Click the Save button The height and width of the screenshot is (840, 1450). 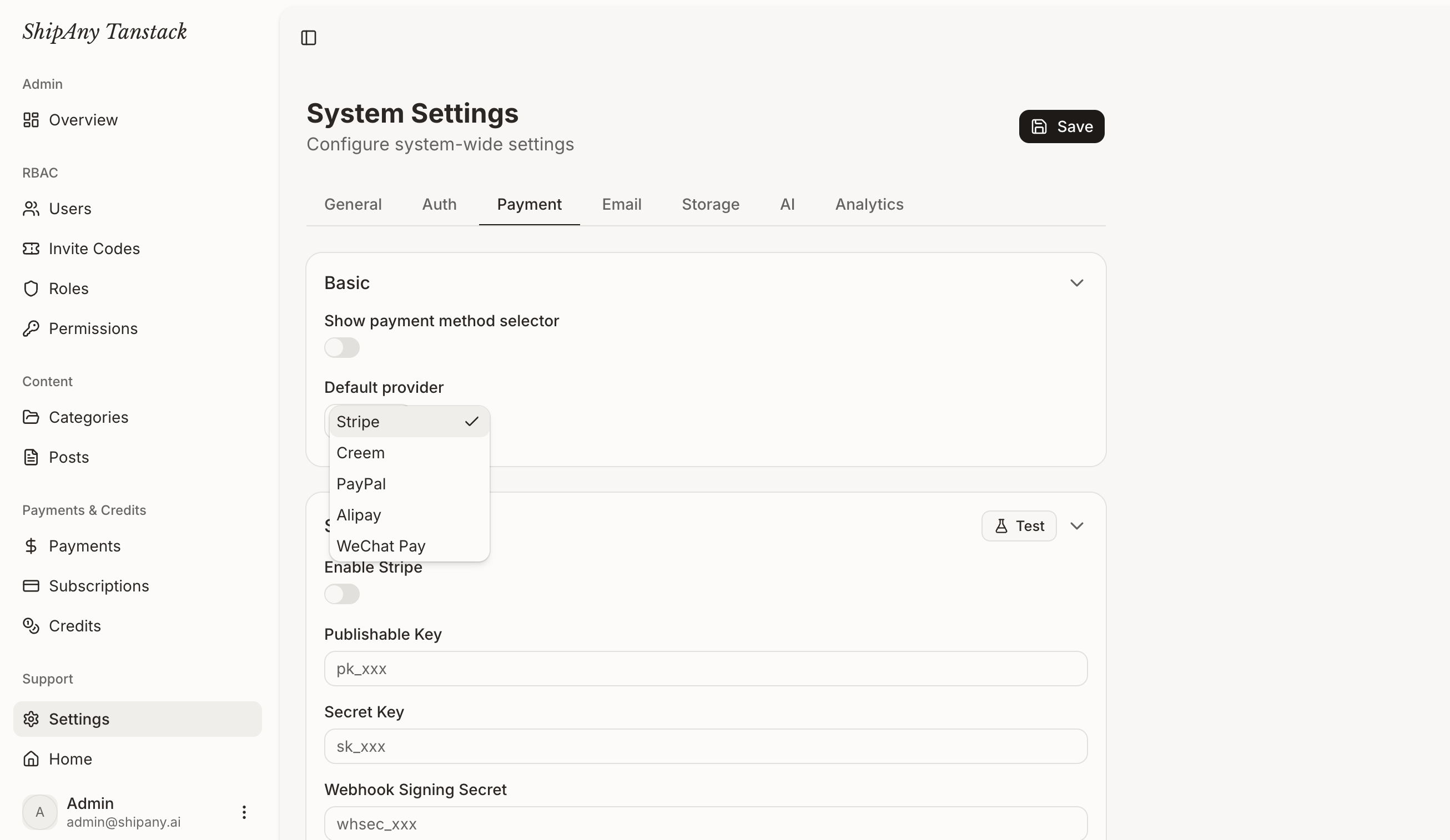pos(1061,126)
